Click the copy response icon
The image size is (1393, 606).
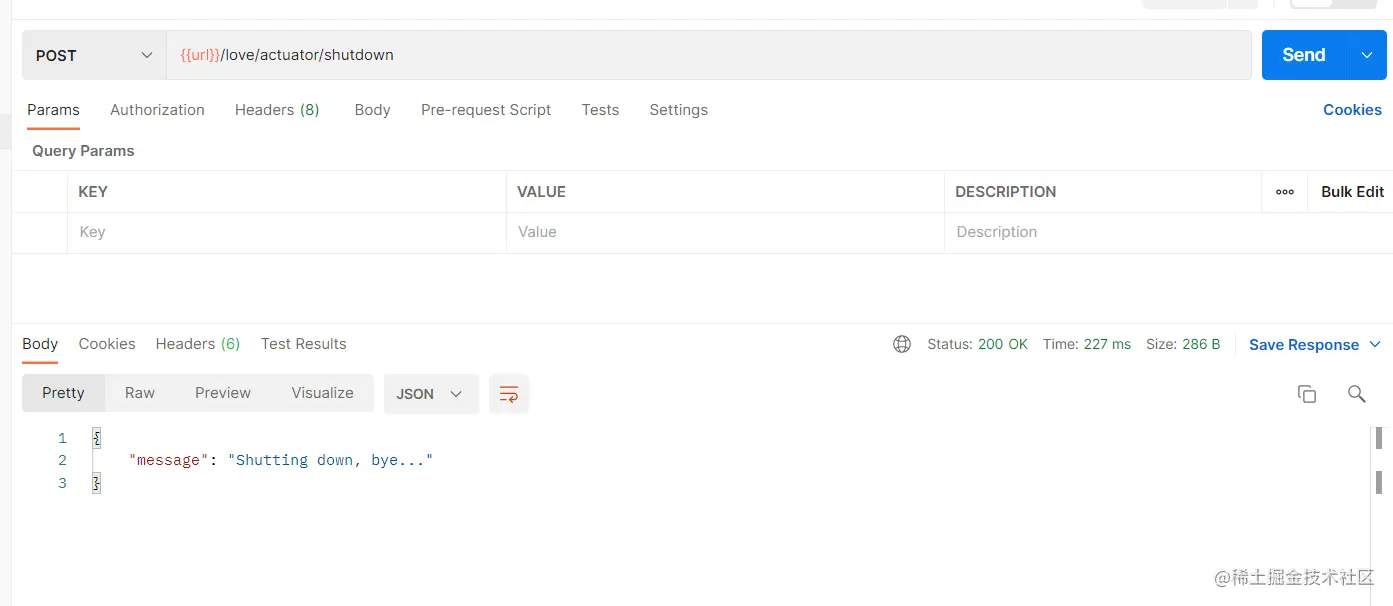pyautogui.click(x=1306, y=394)
